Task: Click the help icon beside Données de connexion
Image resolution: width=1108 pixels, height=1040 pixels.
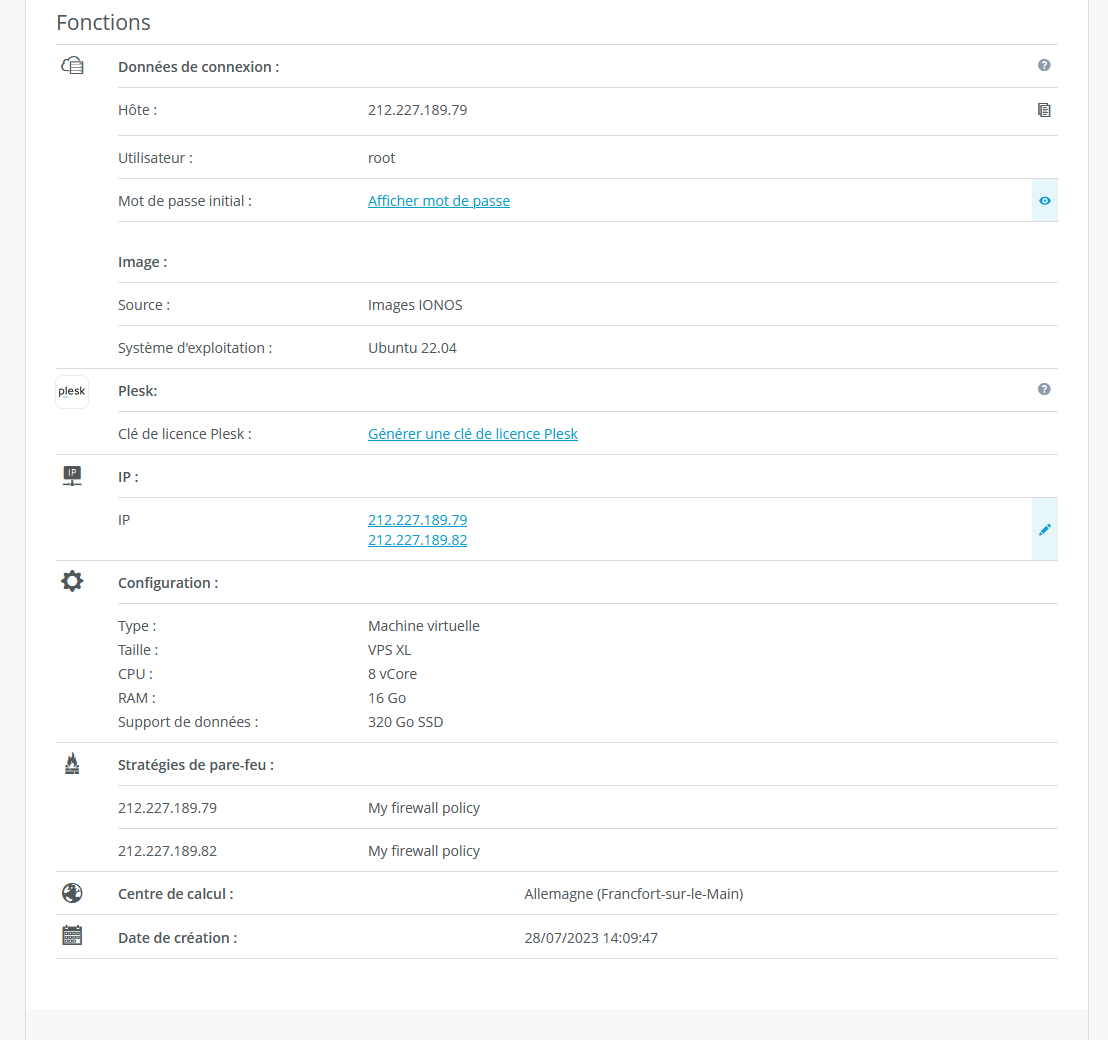Action: tap(1044, 65)
